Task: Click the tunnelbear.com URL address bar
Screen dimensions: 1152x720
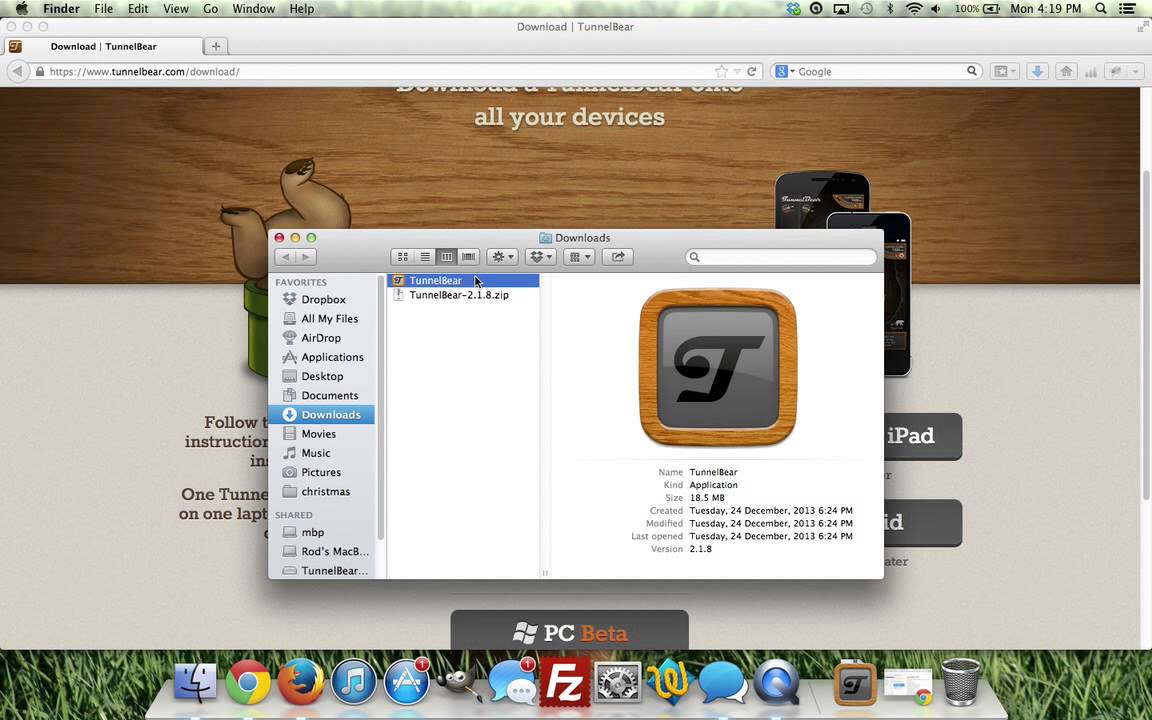Action: (373, 71)
